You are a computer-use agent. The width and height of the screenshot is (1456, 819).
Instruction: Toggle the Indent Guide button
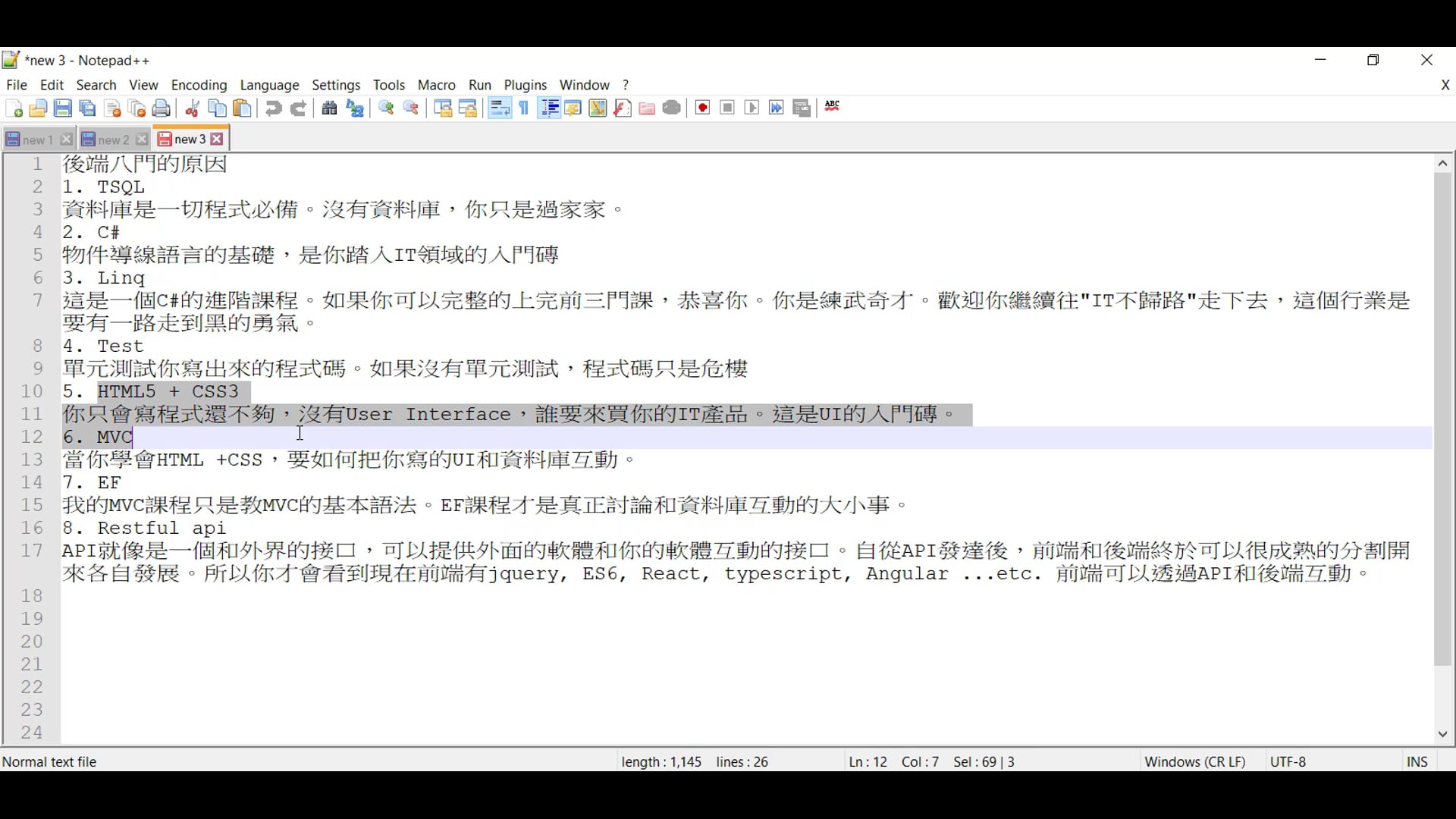point(550,108)
